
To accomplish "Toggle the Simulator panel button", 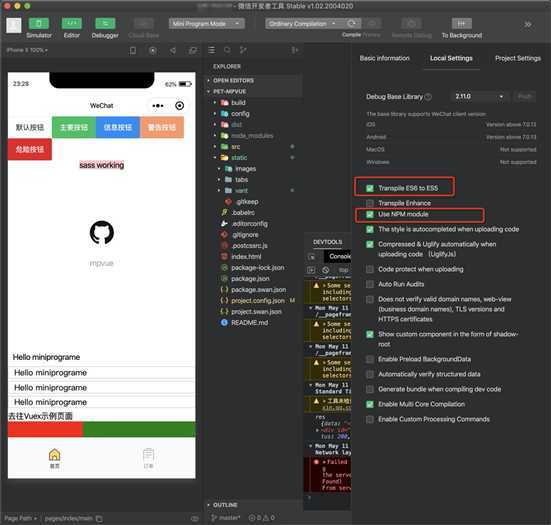I will pos(39,24).
